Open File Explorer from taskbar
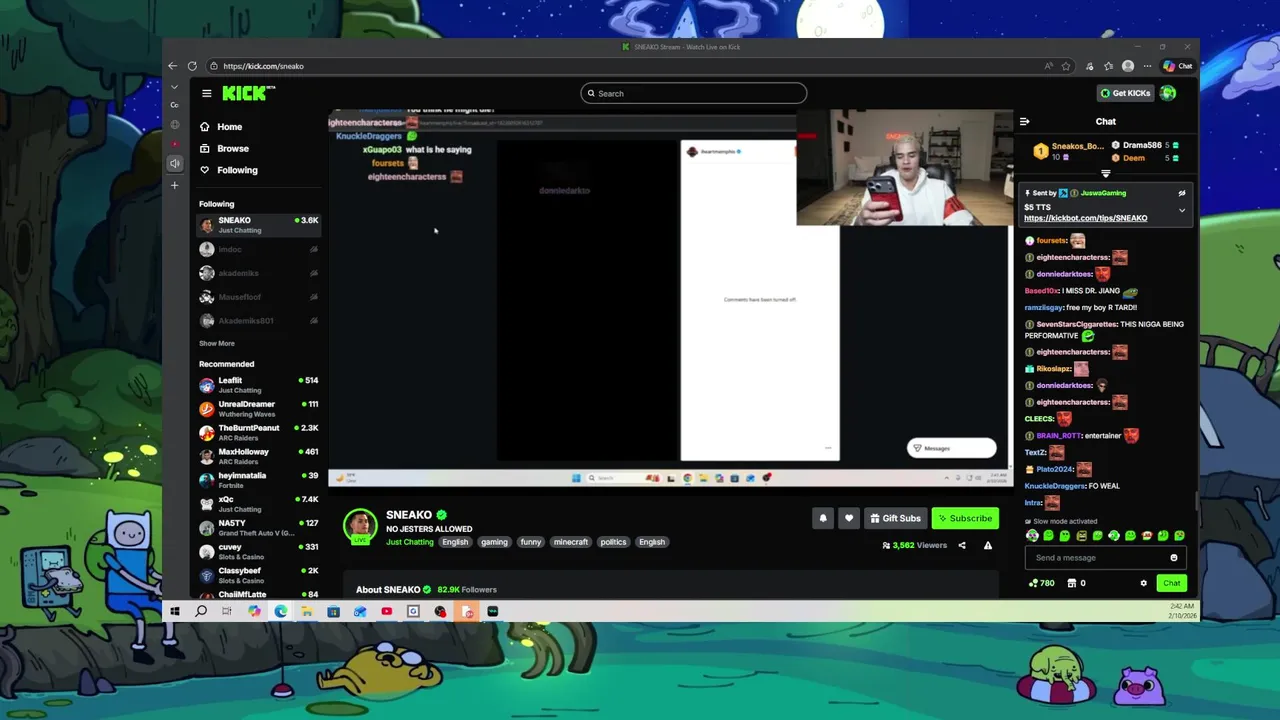 (x=307, y=611)
